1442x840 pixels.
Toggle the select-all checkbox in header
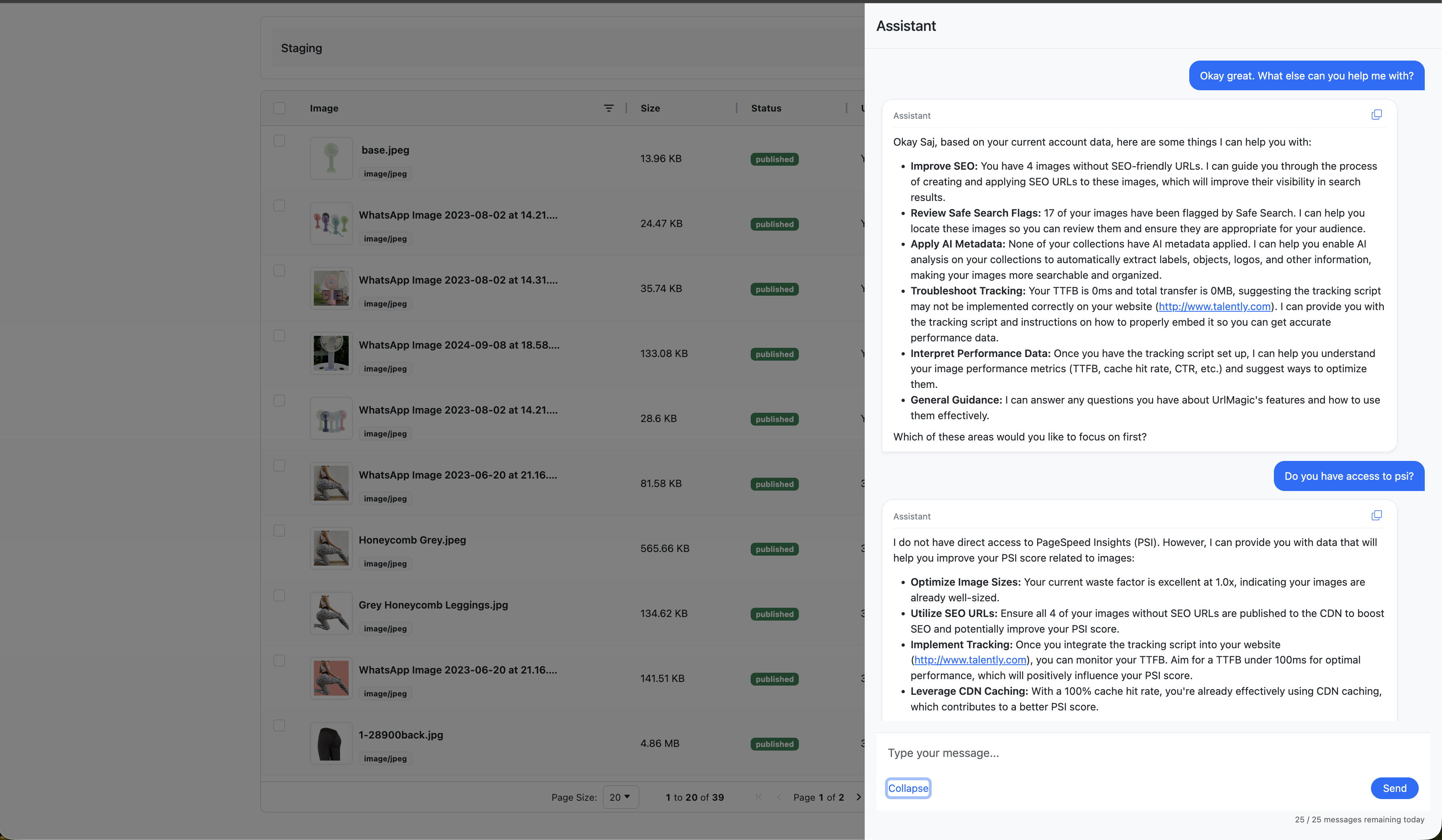coord(279,108)
